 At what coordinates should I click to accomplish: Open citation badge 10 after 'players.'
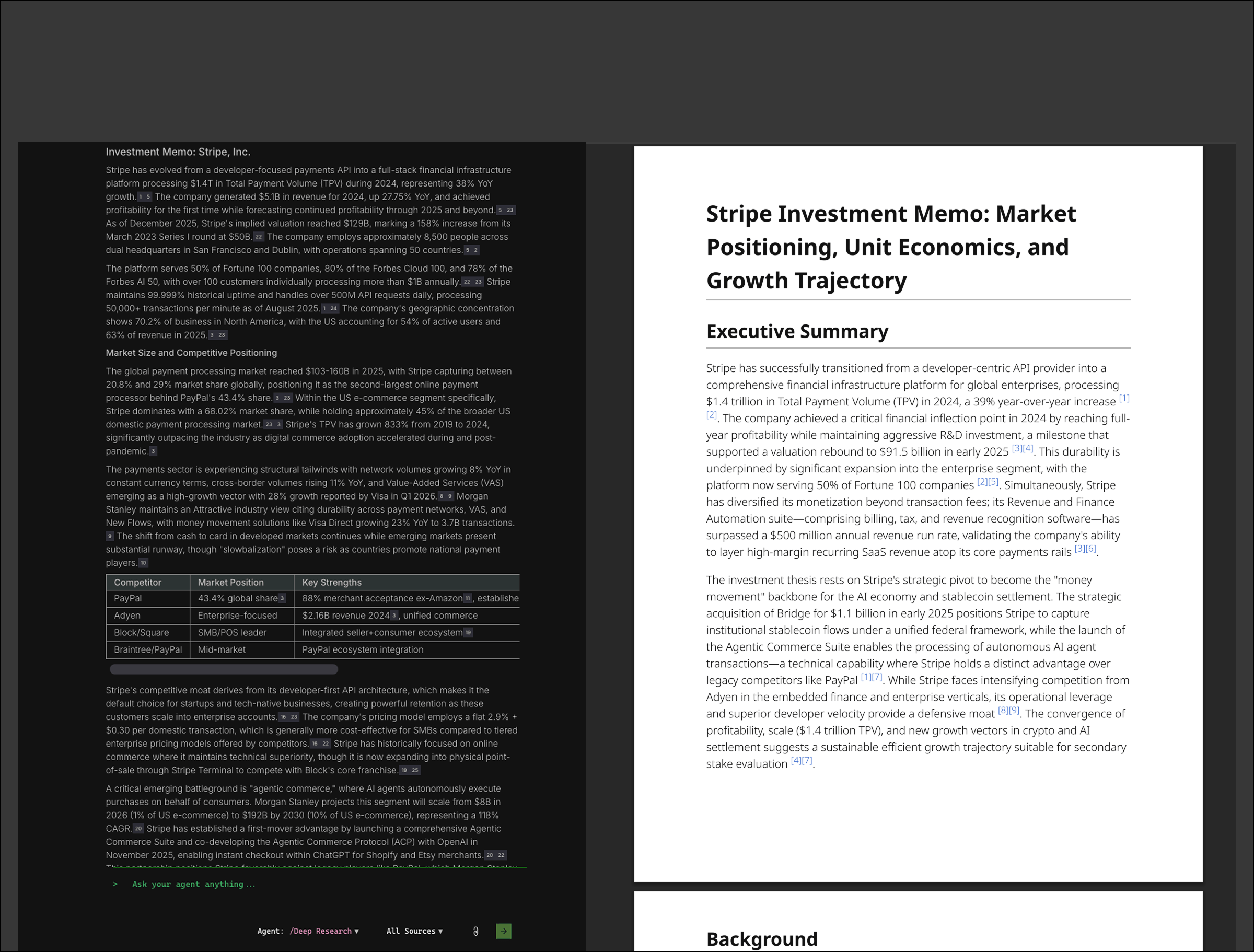pos(144,563)
